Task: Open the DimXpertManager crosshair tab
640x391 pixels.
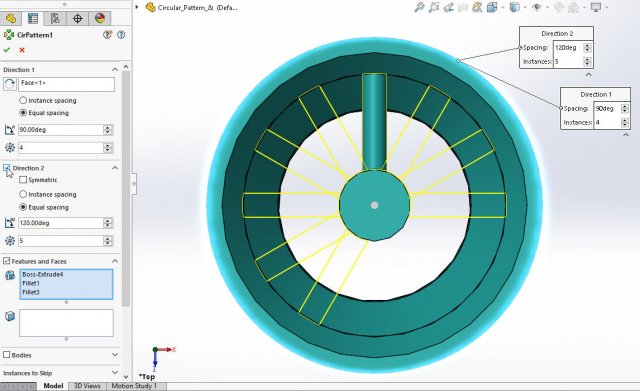Action: tap(78, 18)
